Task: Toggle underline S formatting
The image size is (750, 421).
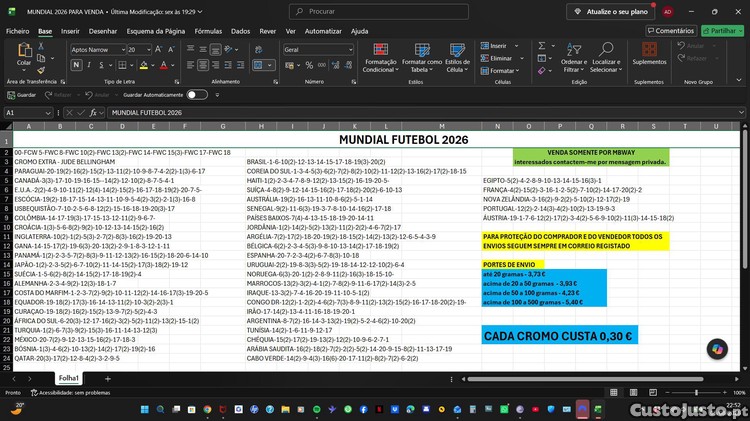Action: (101, 65)
